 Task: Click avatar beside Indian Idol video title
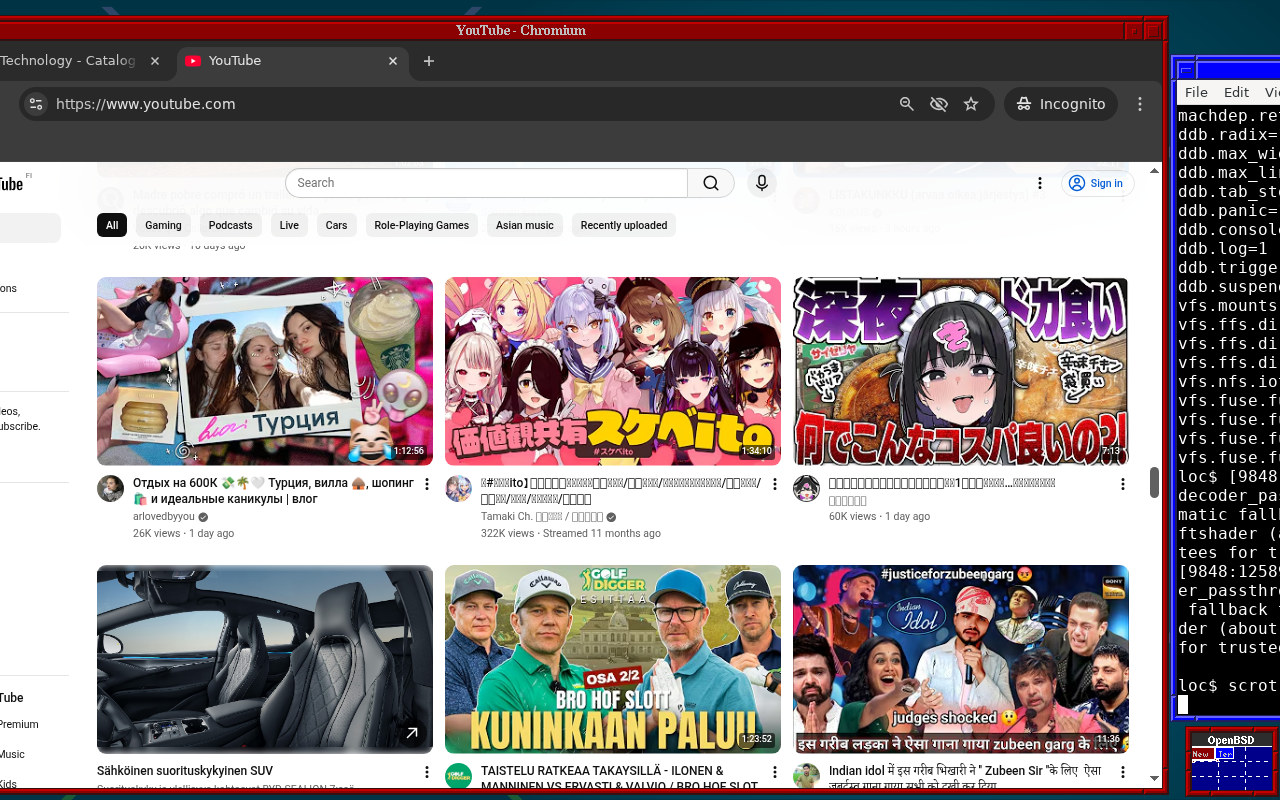click(x=806, y=776)
